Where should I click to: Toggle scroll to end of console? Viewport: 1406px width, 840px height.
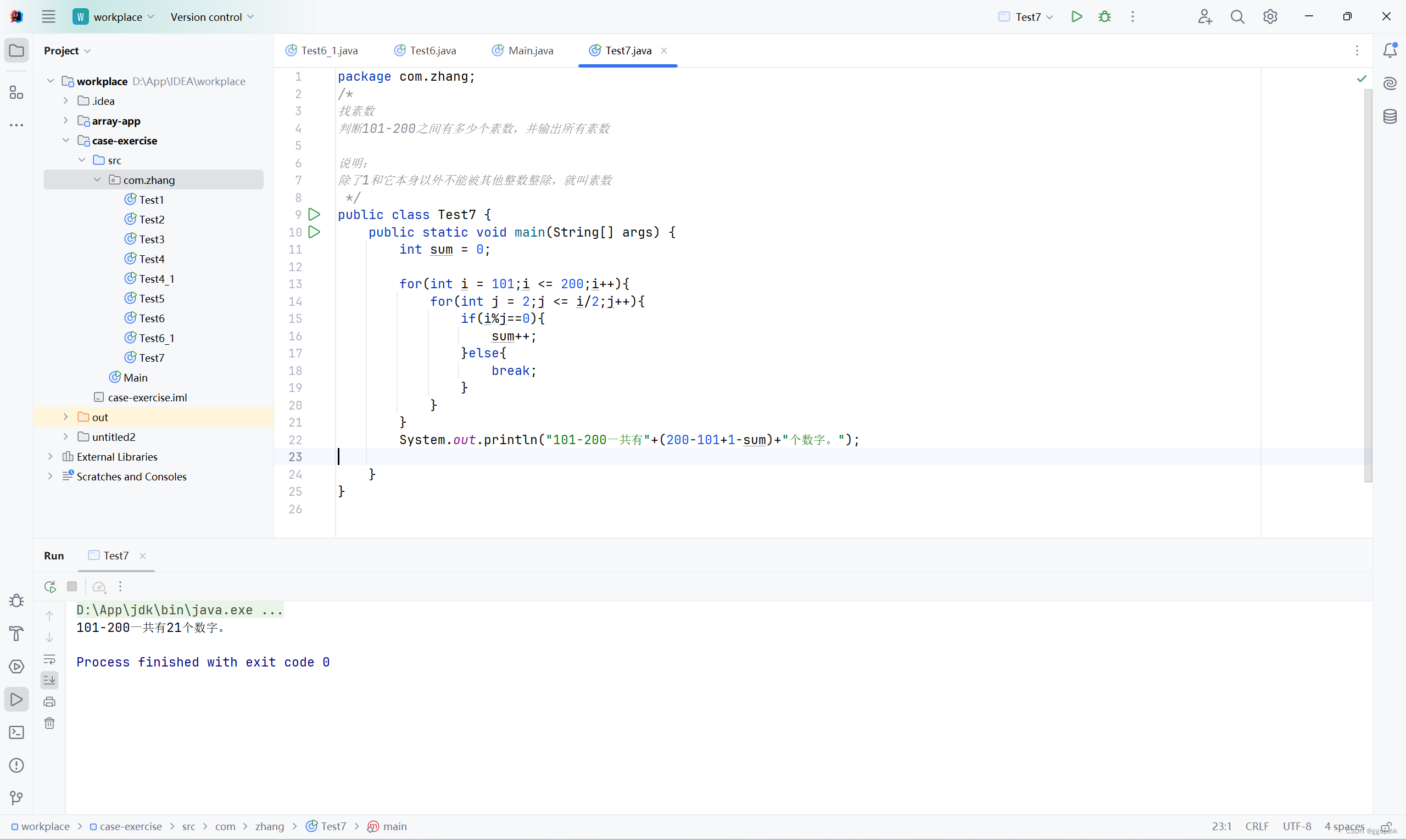tap(49, 680)
